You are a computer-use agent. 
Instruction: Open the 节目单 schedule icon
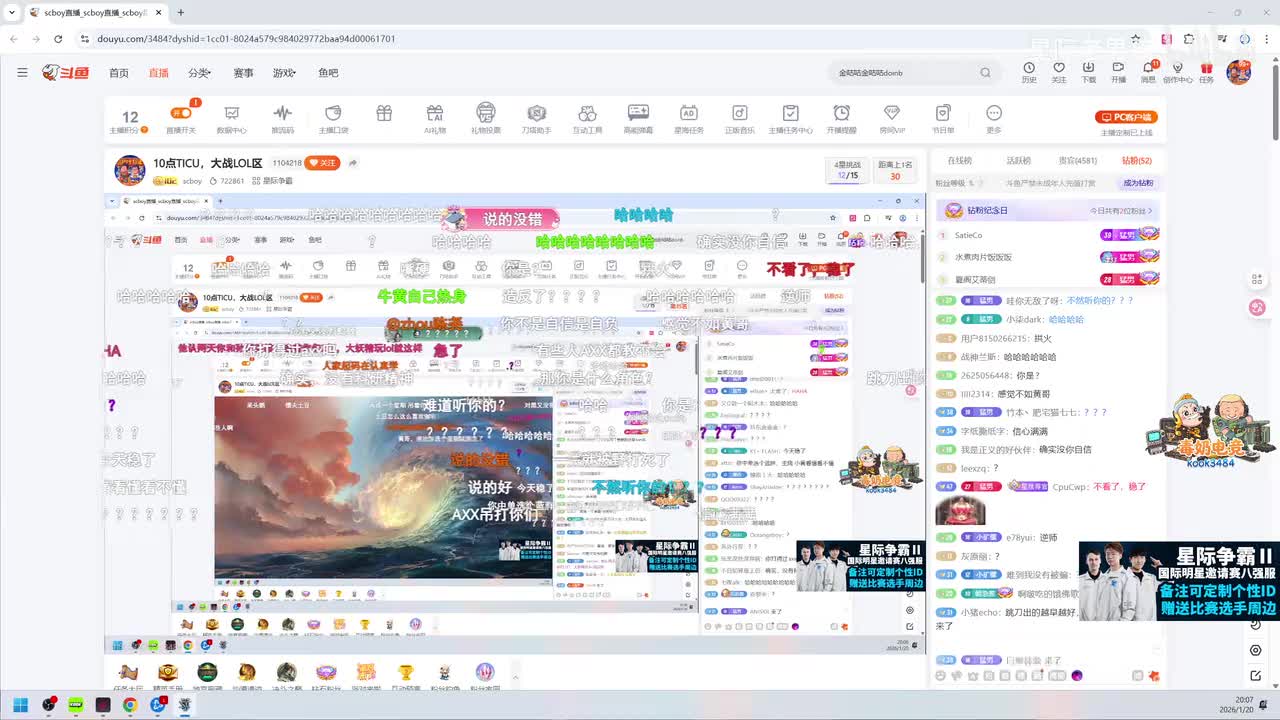[x=942, y=120]
